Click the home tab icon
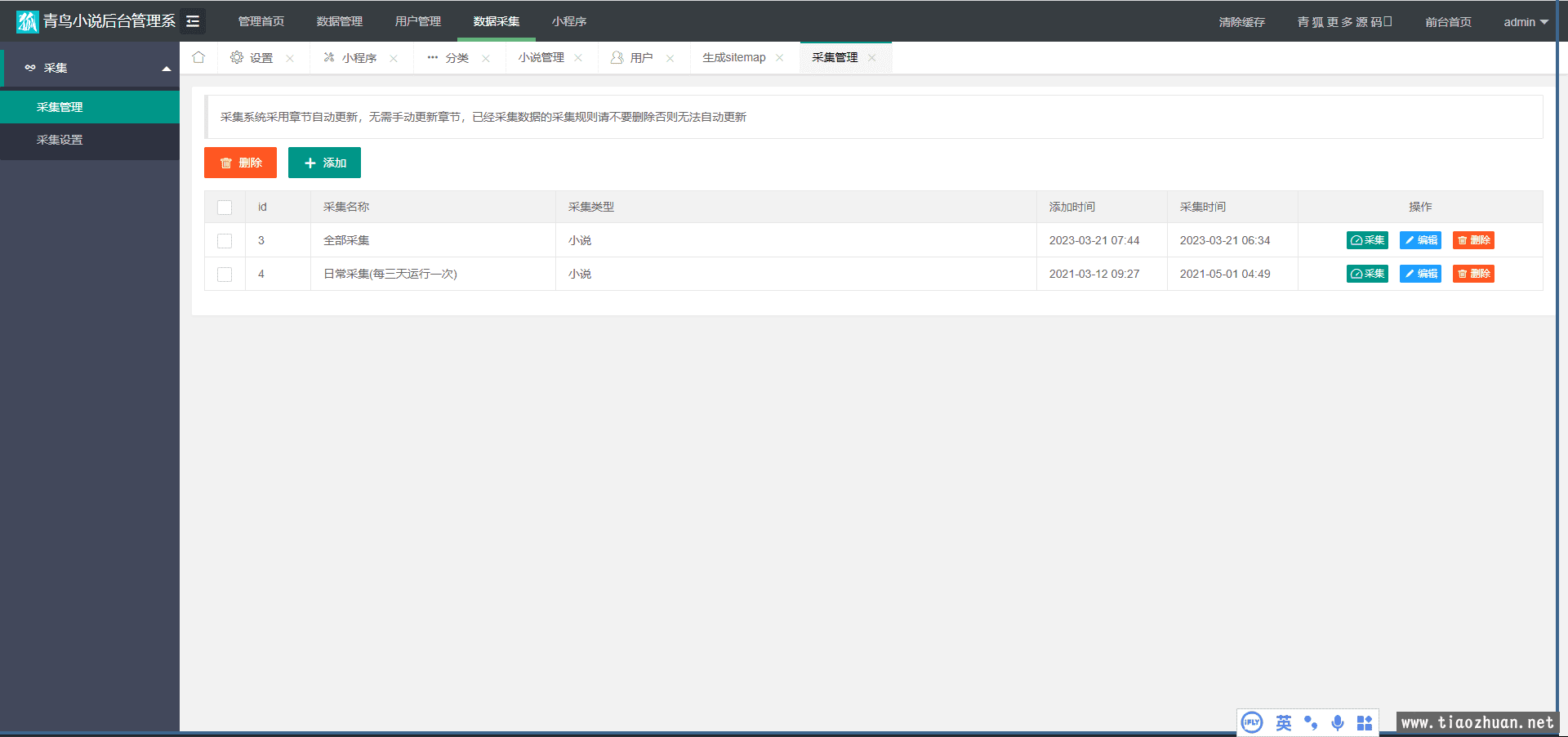 (x=198, y=57)
